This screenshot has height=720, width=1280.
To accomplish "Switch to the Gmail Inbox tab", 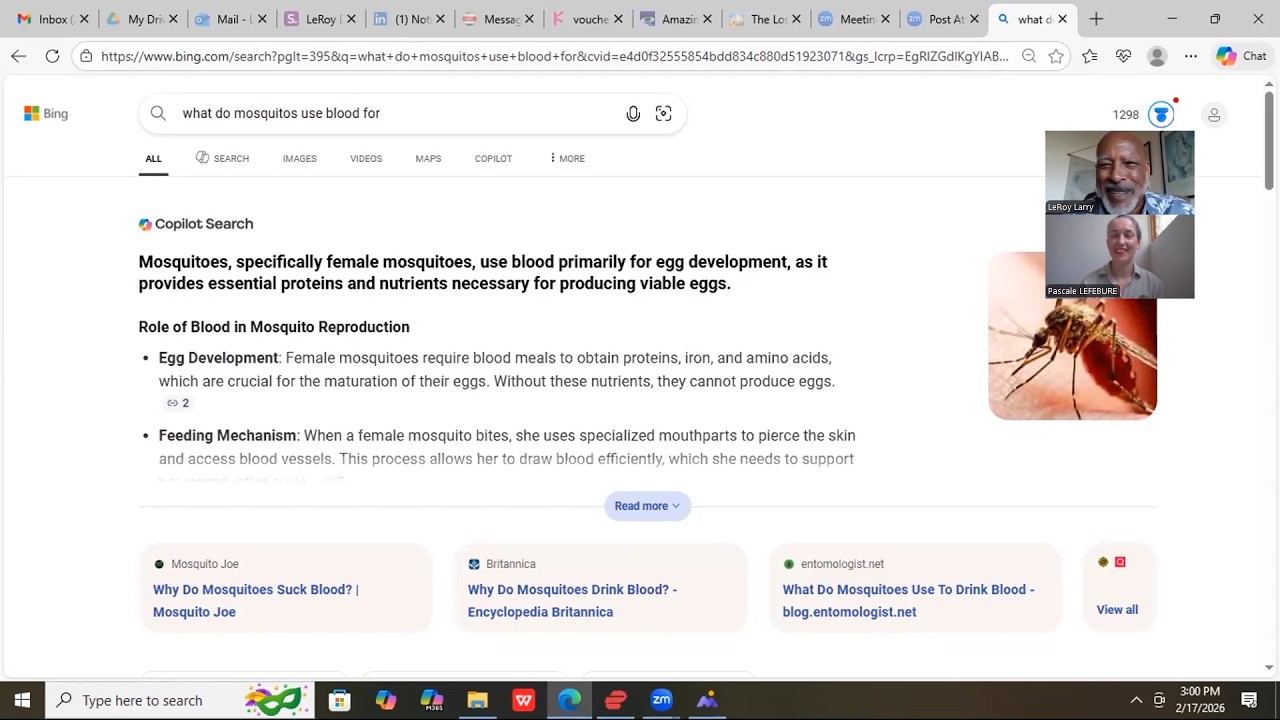I will tap(44, 19).
